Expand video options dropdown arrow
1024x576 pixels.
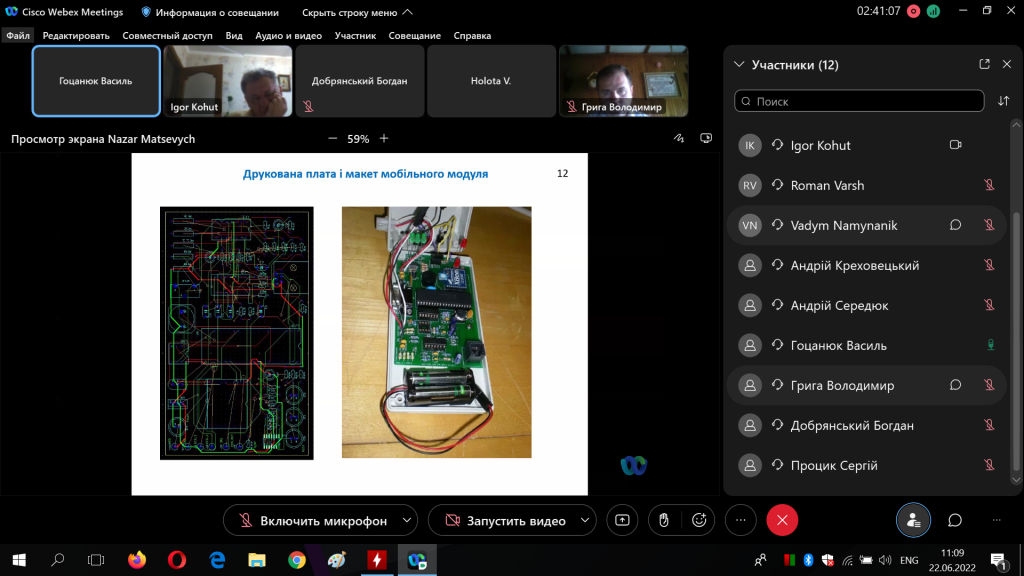584,520
